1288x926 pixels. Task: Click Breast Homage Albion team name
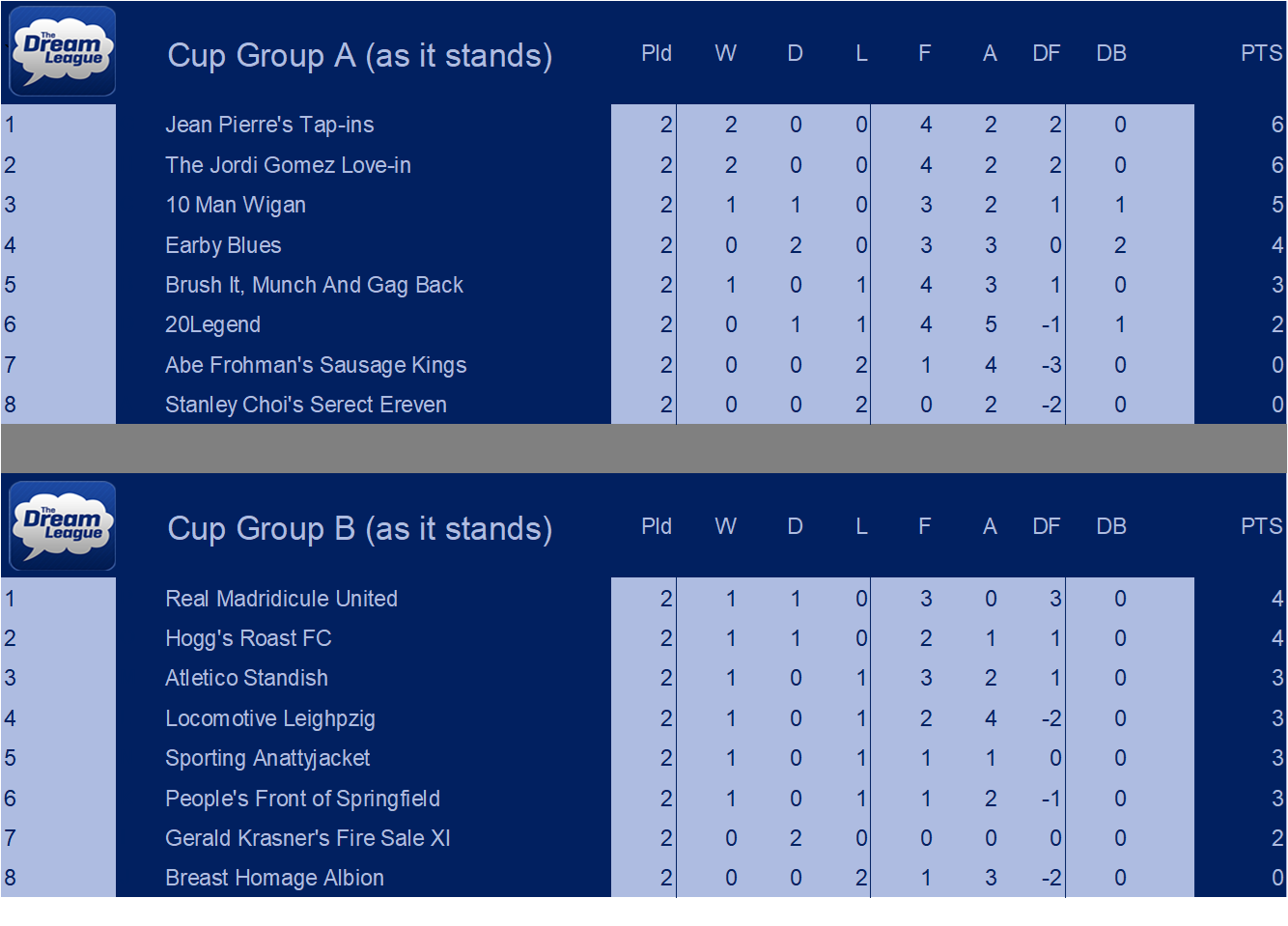click(274, 878)
